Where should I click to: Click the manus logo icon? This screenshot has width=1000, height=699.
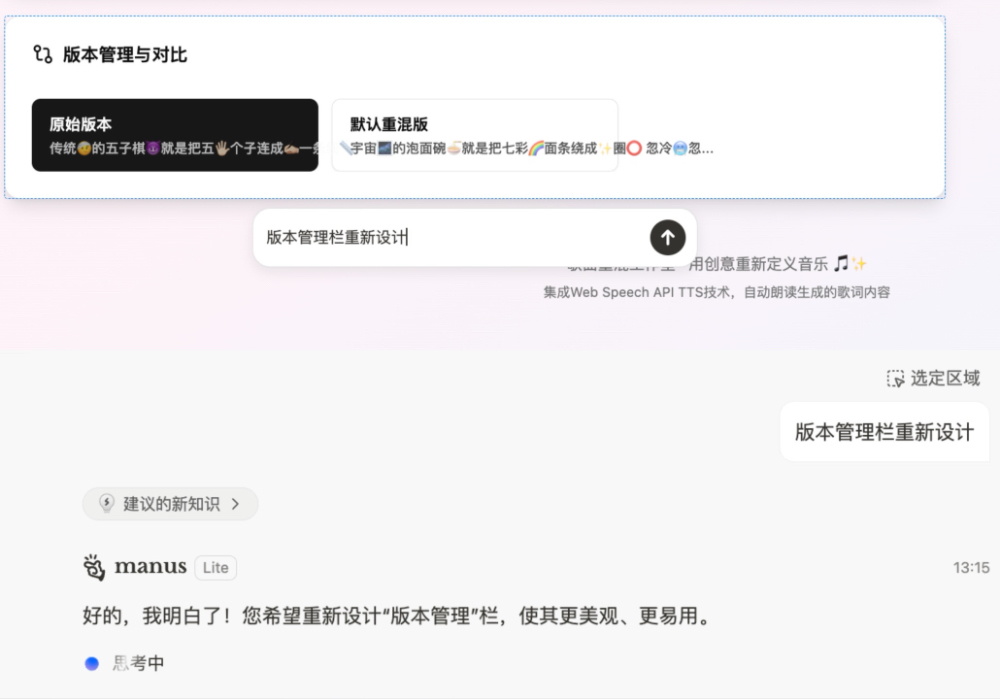pos(93,567)
